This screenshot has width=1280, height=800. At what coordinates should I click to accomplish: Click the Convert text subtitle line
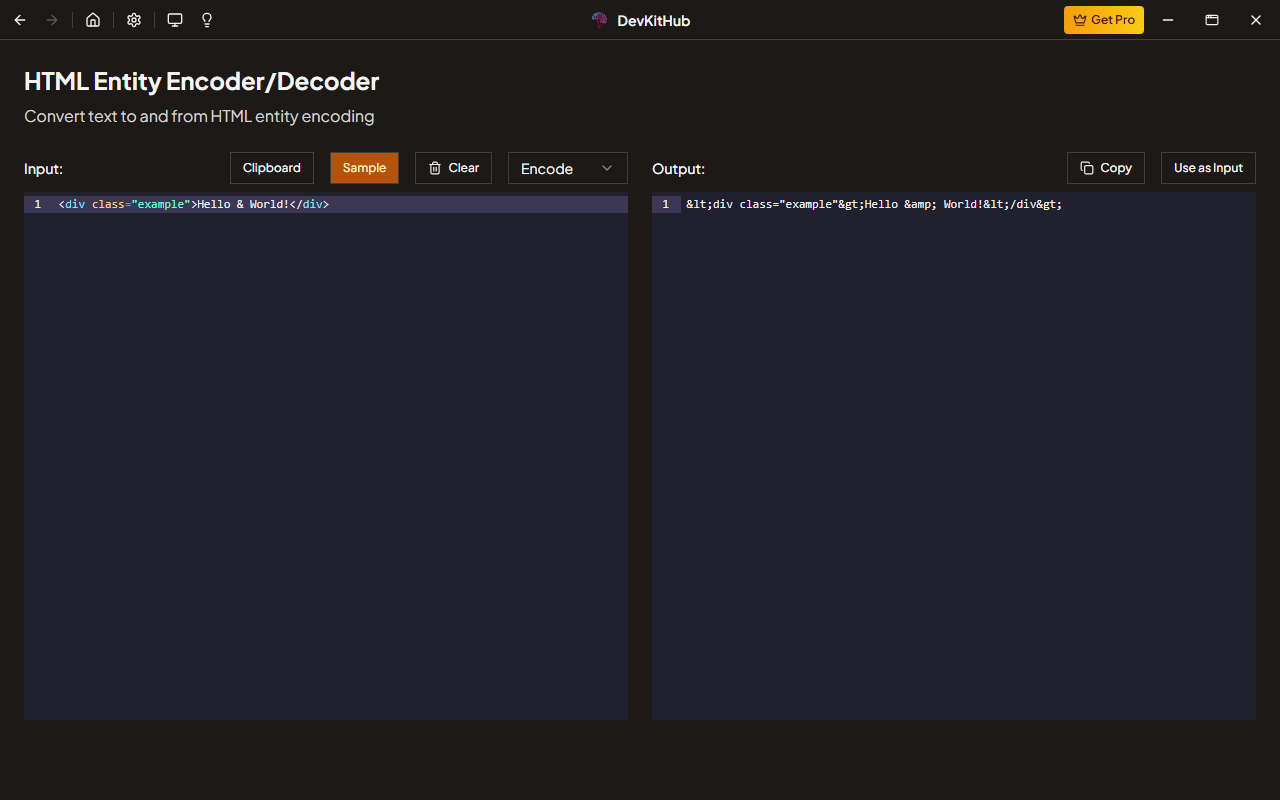(199, 116)
